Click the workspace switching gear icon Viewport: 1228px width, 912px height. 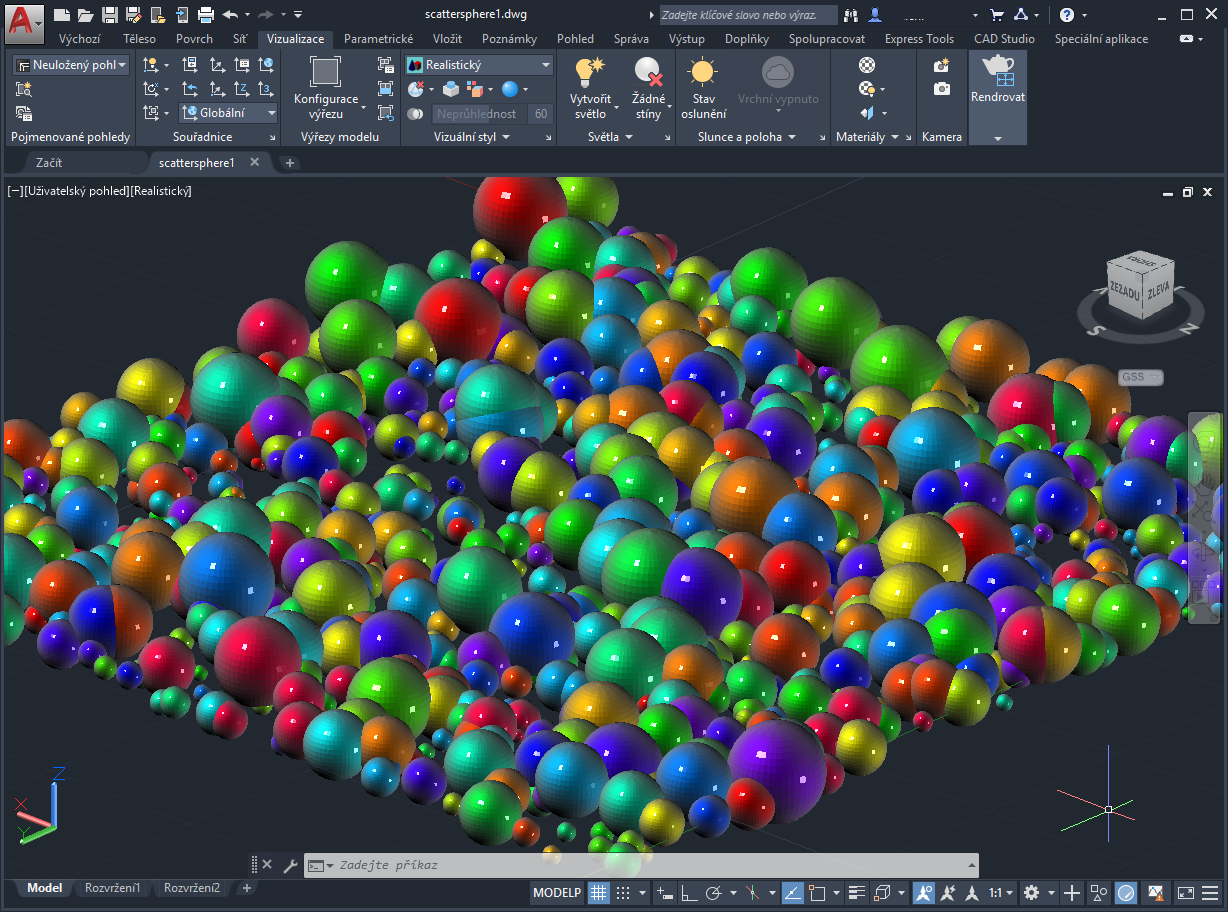tap(1031, 892)
